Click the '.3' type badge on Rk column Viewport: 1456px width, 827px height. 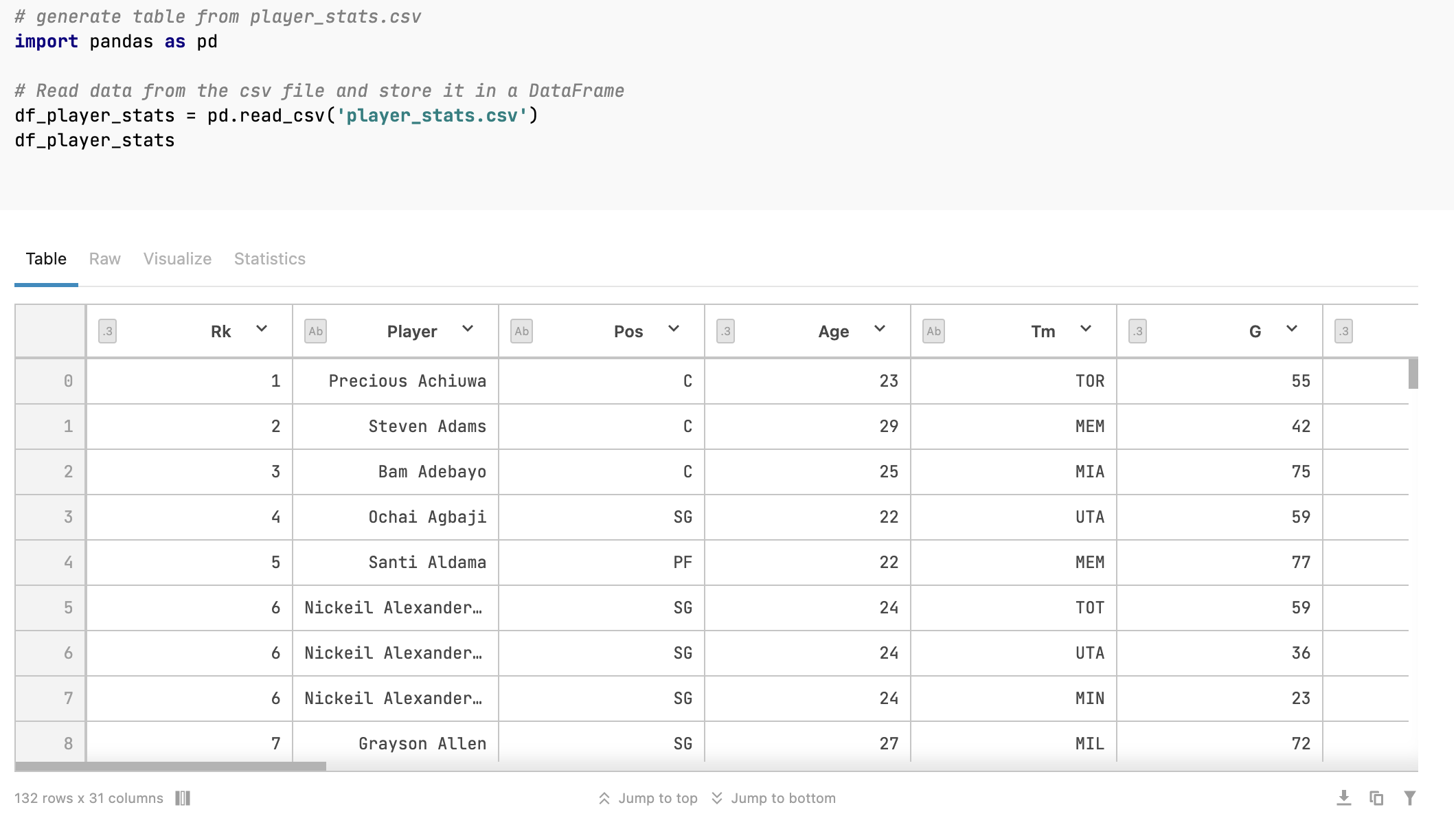coord(107,331)
